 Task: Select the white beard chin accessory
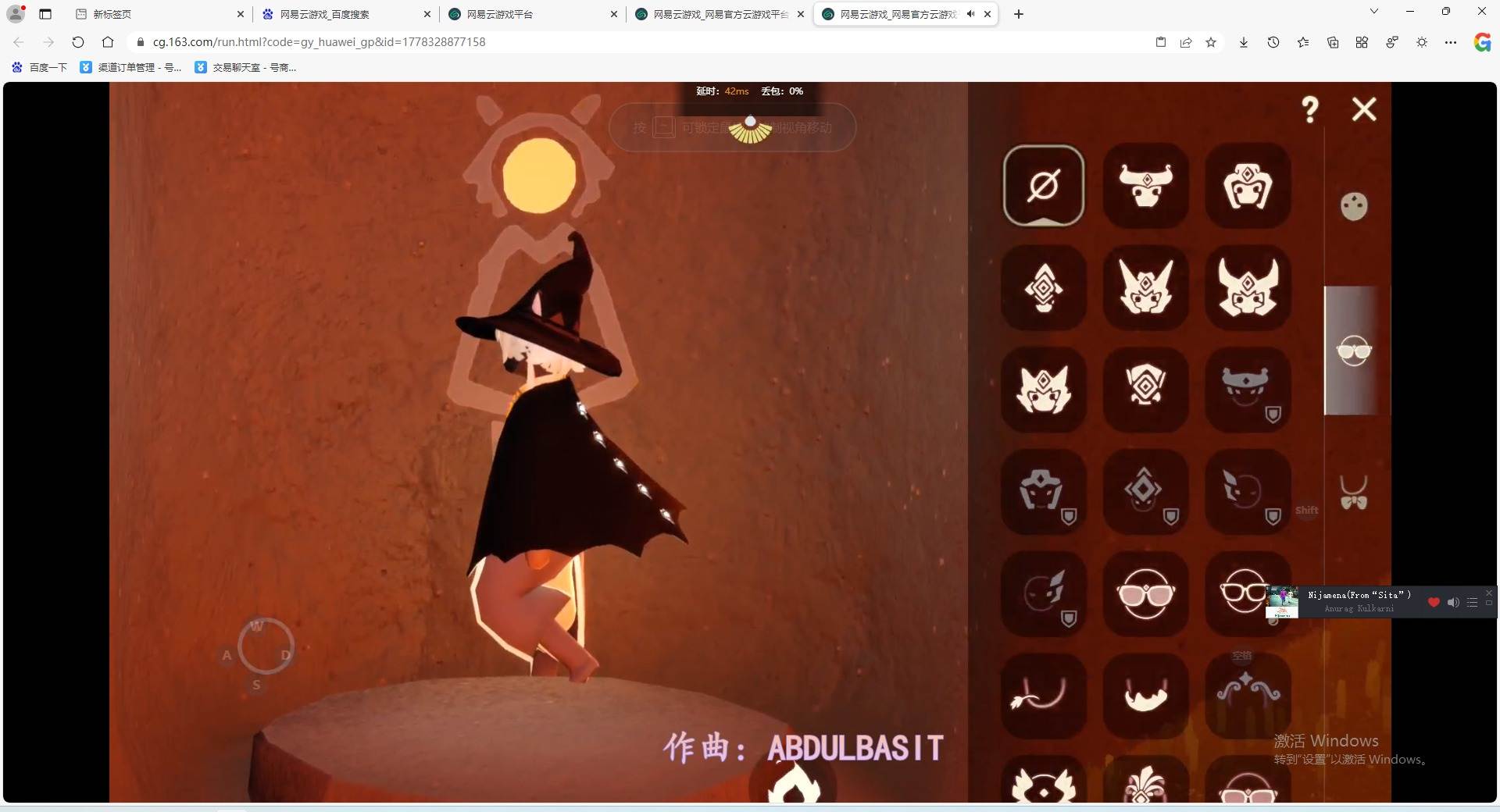tap(1146, 696)
